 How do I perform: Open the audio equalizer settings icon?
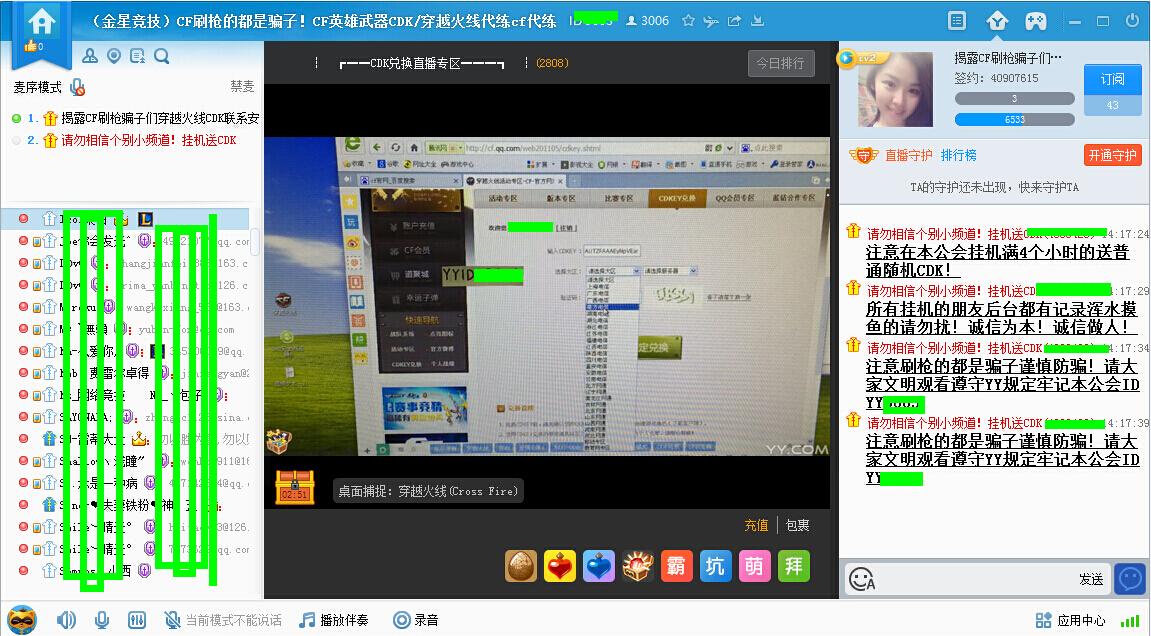(137, 620)
